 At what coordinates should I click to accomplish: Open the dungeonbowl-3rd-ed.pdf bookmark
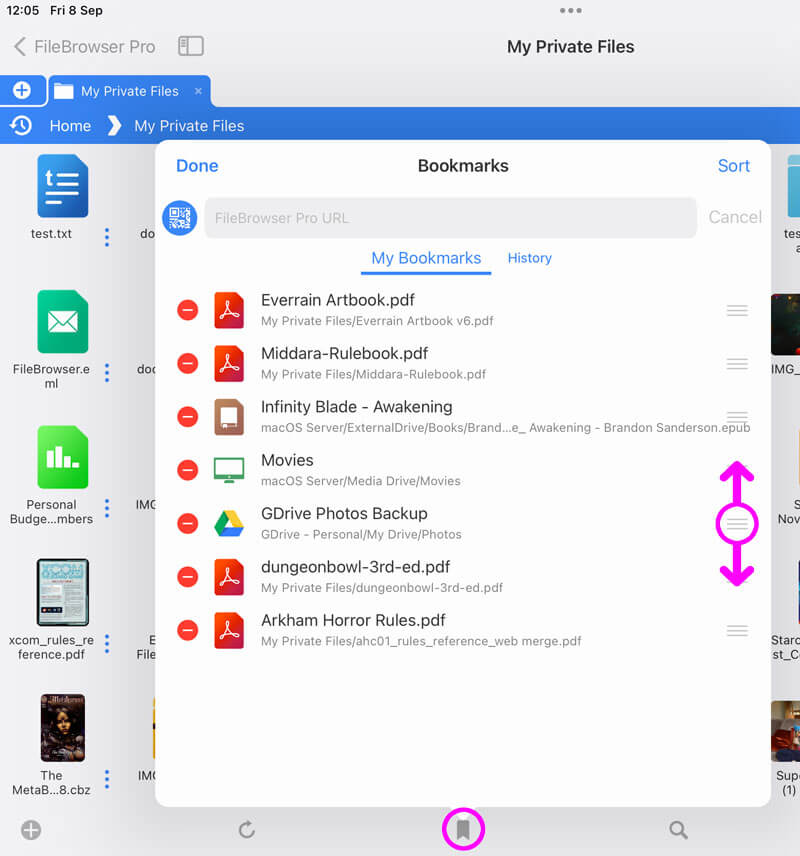point(463,577)
